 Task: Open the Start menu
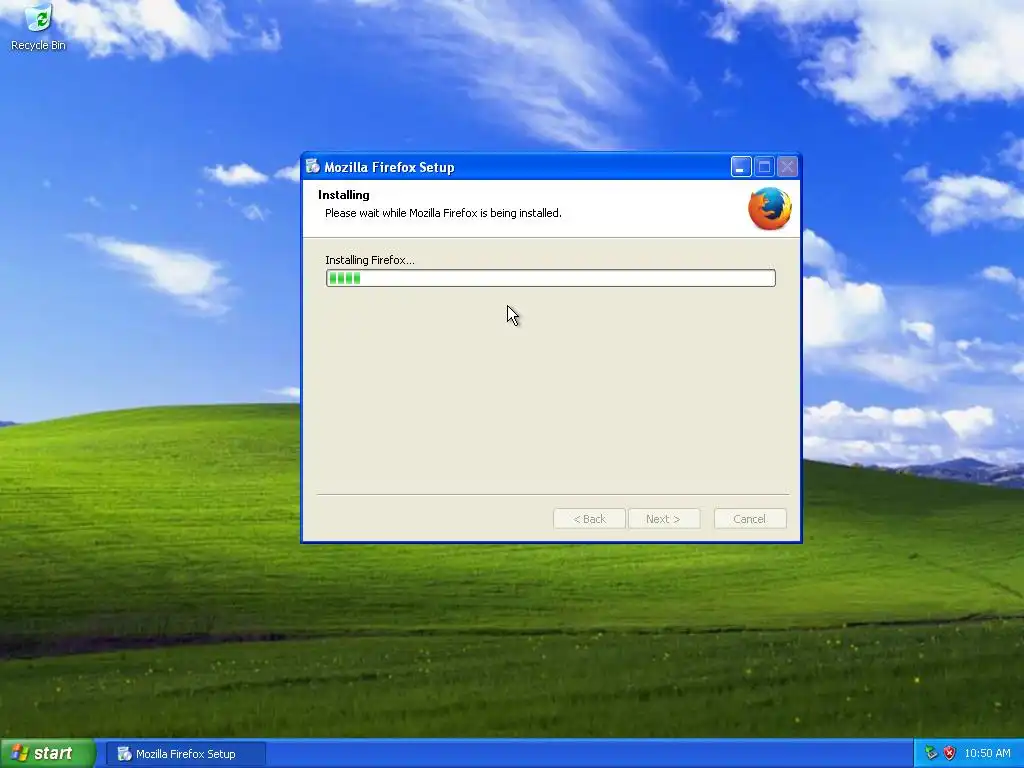[48, 754]
